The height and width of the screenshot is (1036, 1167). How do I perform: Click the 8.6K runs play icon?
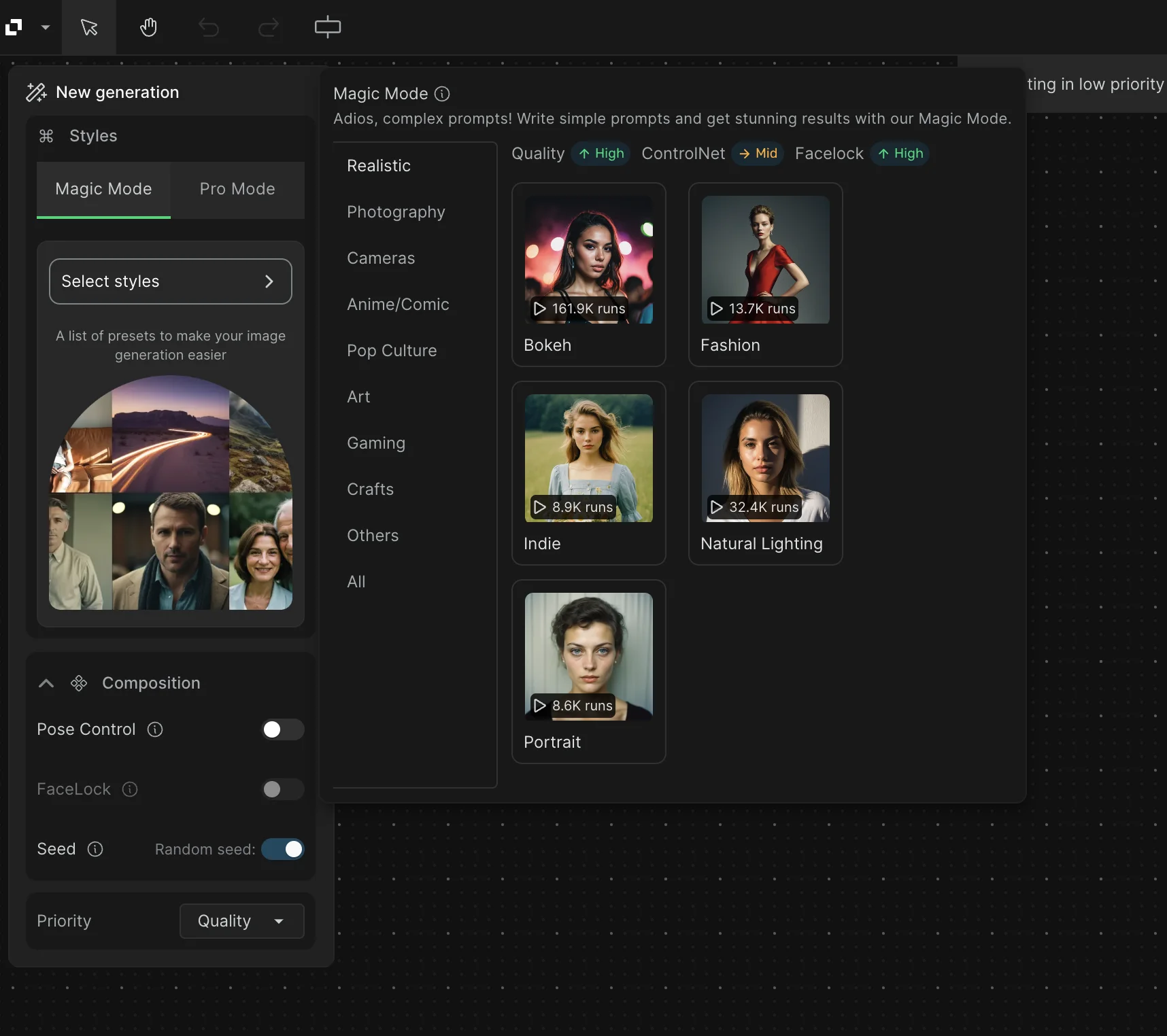(540, 706)
